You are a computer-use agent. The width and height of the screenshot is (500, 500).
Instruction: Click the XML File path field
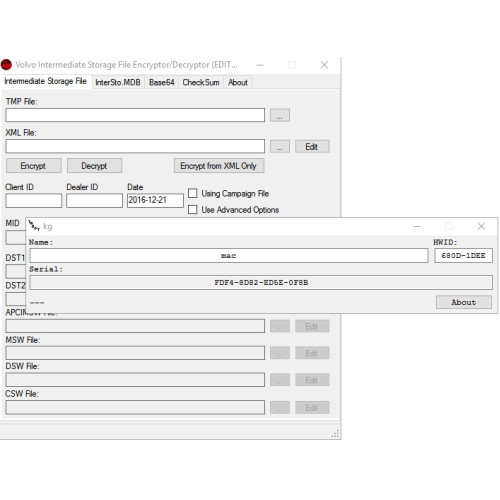pos(135,146)
